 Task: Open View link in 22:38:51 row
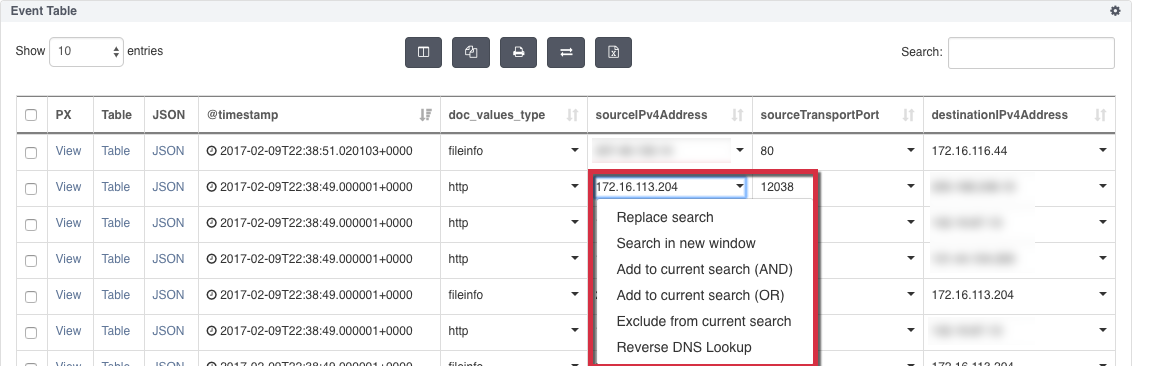tap(68, 150)
